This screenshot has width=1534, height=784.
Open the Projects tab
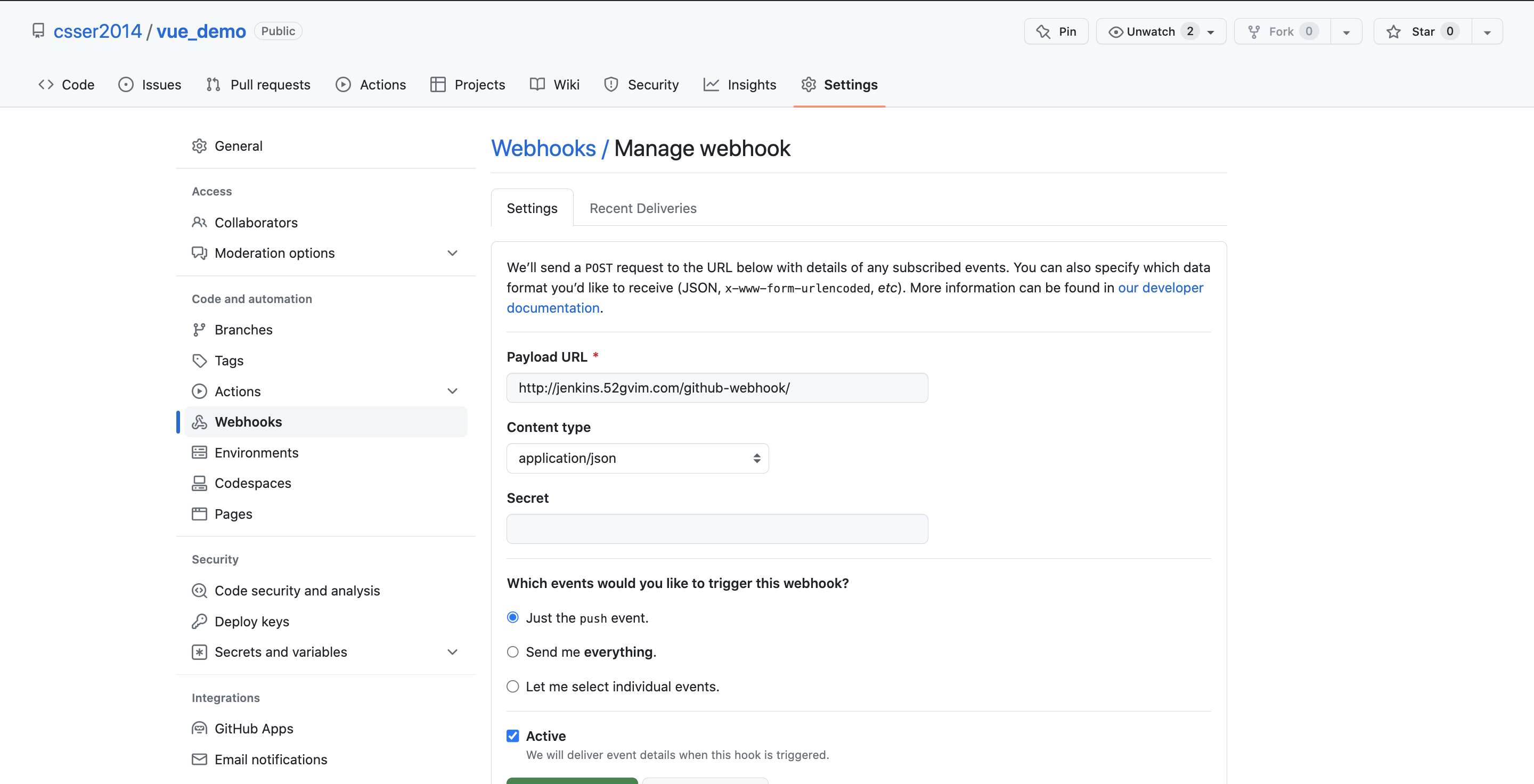pyautogui.click(x=468, y=85)
